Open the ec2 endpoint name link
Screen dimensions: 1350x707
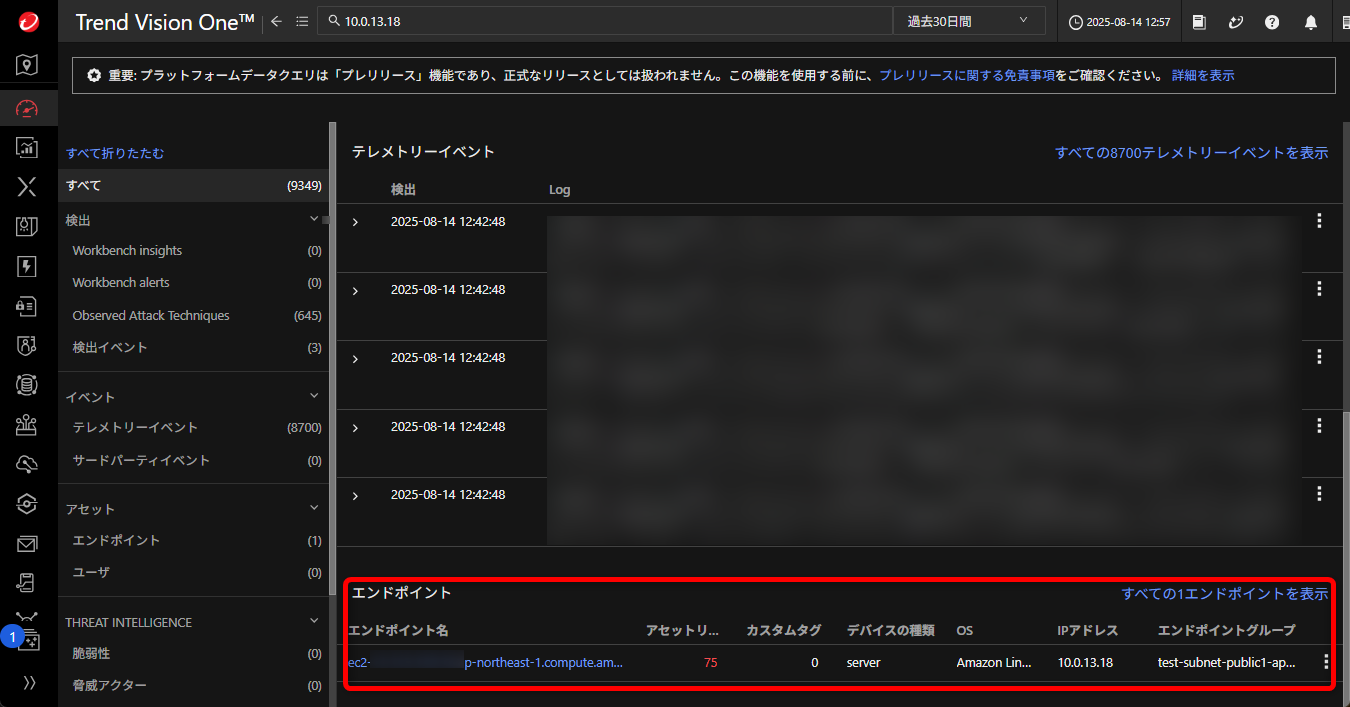click(485, 662)
